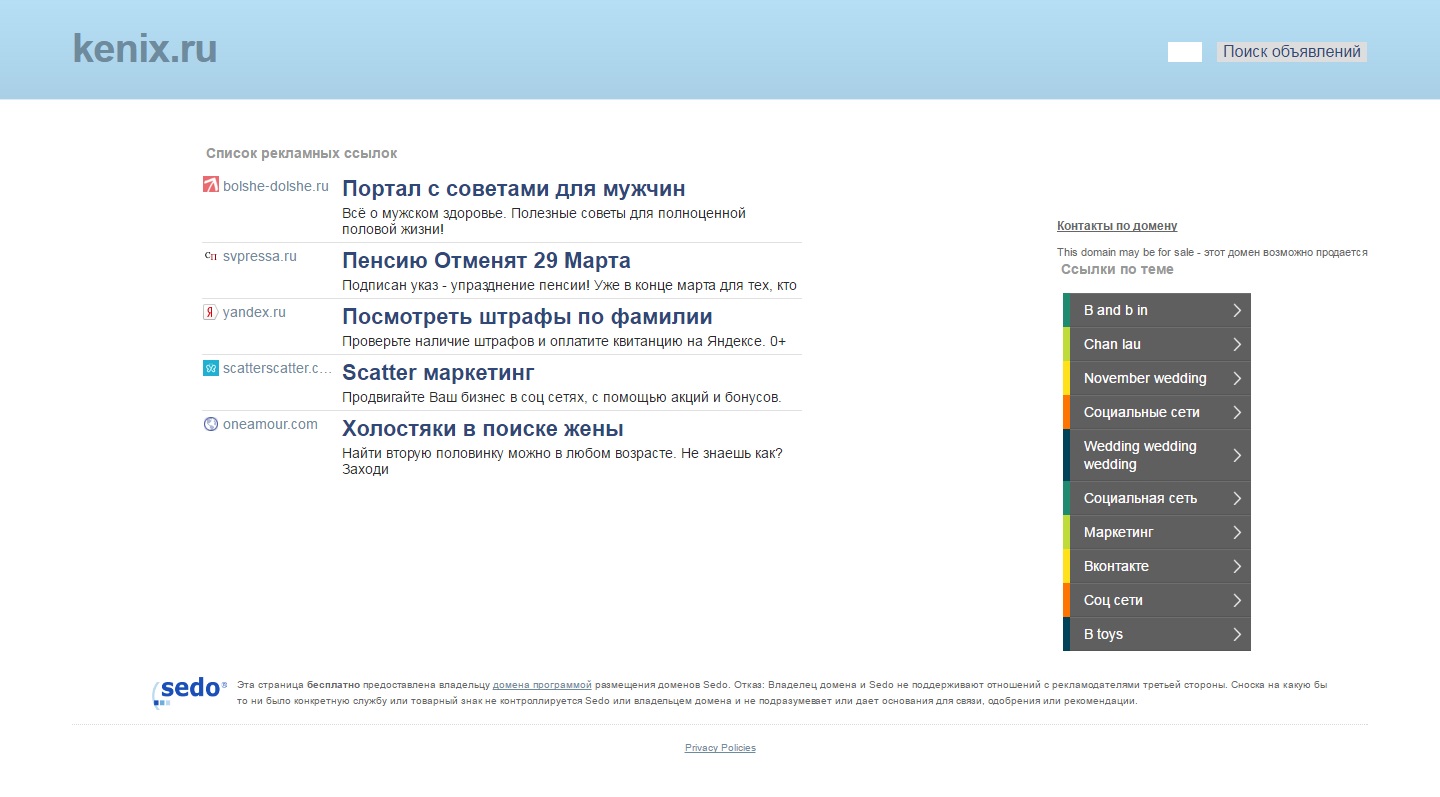Viewport: 1440px width, 797px height.
Task: Click the 'Ссылки по теме' heading
Action: pyautogui.click(x=1117, y=269)
